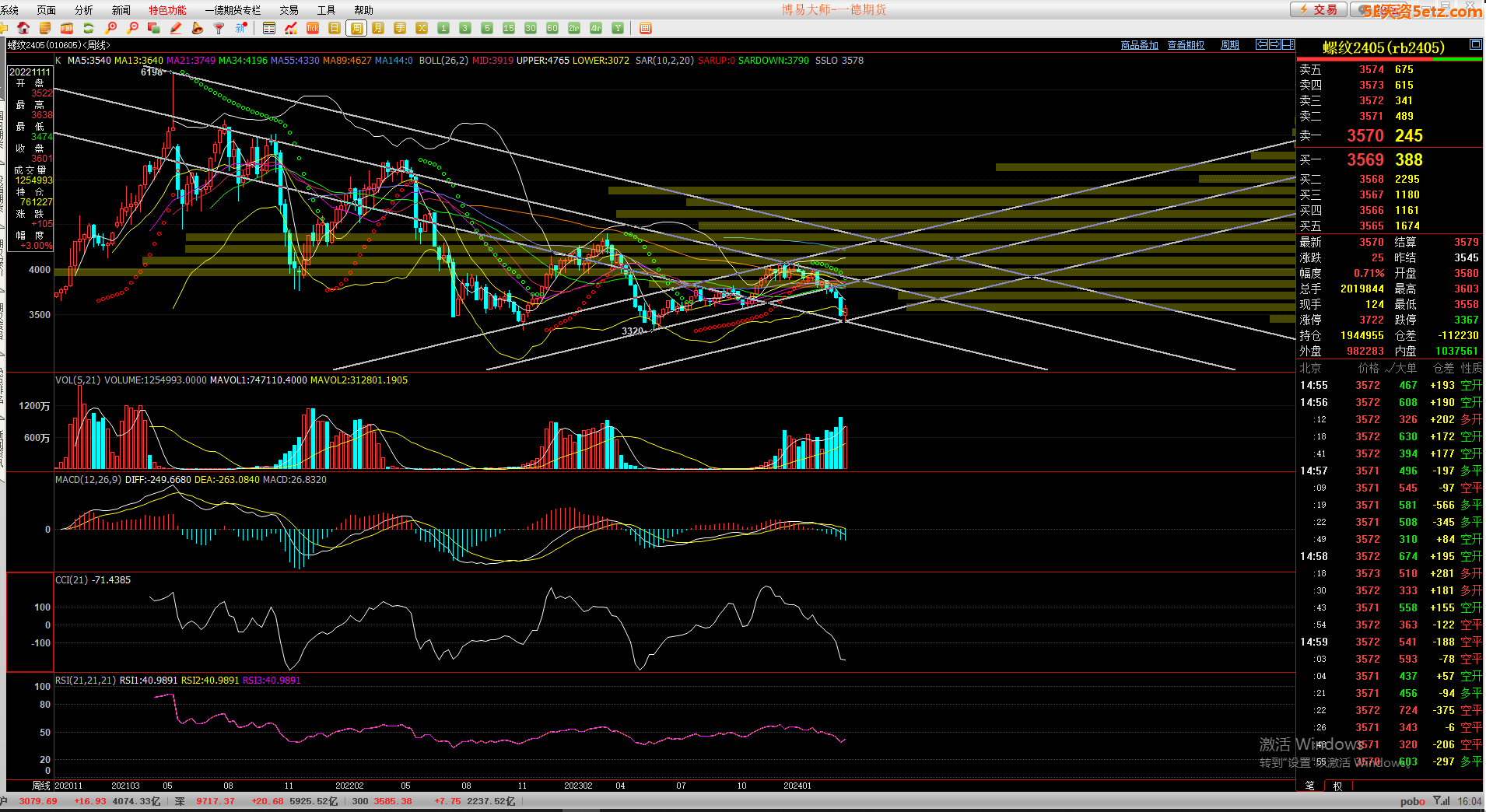Open the 周期 period dropdown

[1230, 45]
